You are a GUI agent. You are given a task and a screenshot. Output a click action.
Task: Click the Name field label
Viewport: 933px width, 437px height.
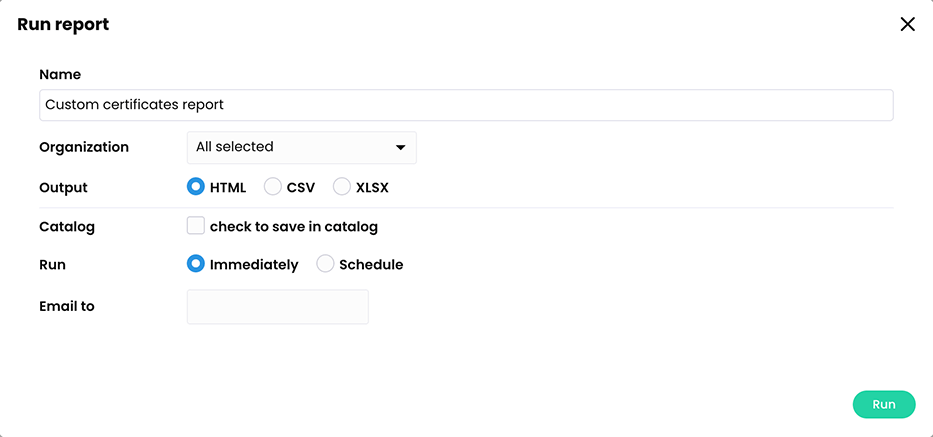pos(60,74)
